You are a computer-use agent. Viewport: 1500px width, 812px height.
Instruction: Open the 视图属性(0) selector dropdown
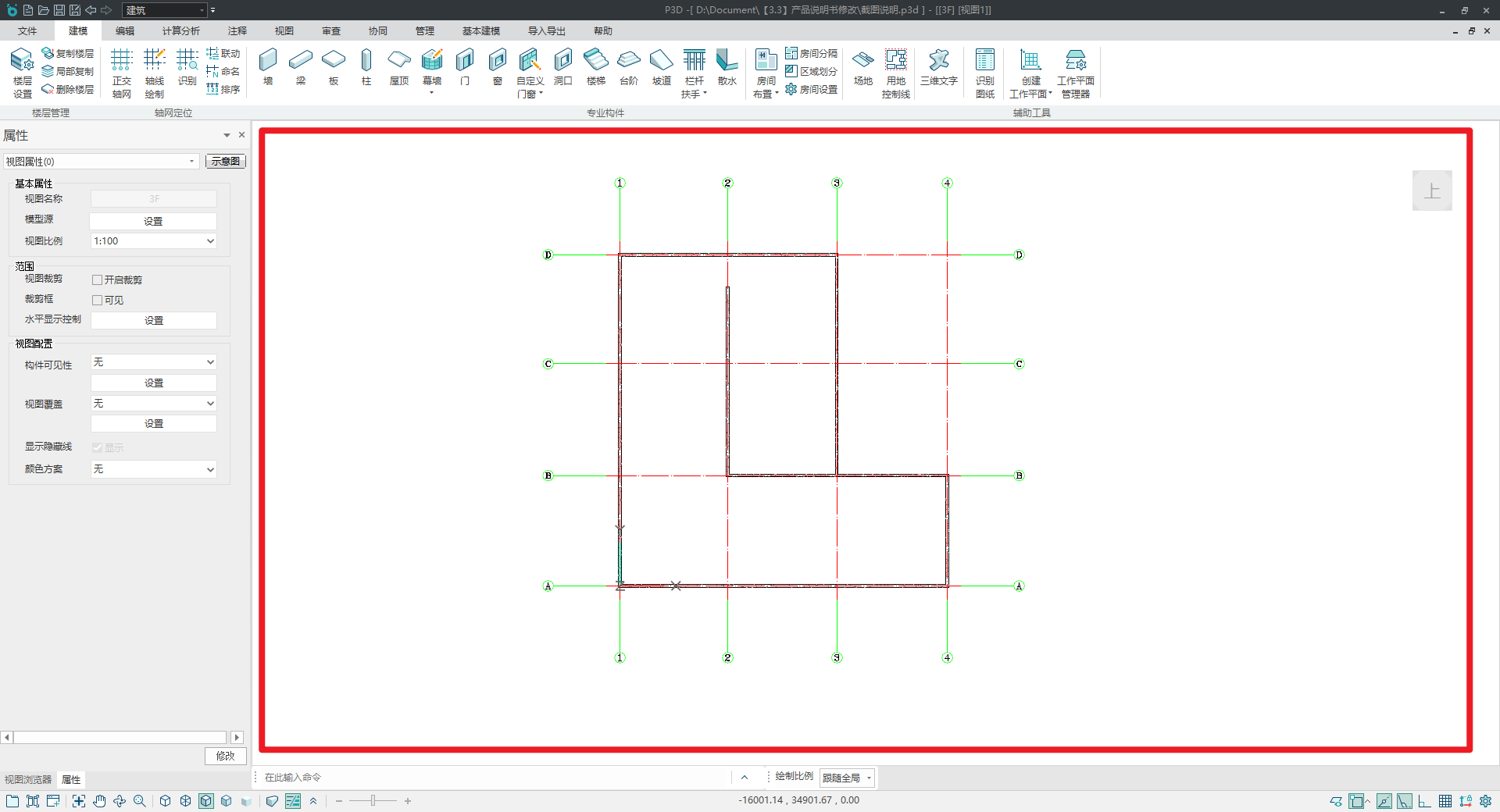[x=101, y=162]
